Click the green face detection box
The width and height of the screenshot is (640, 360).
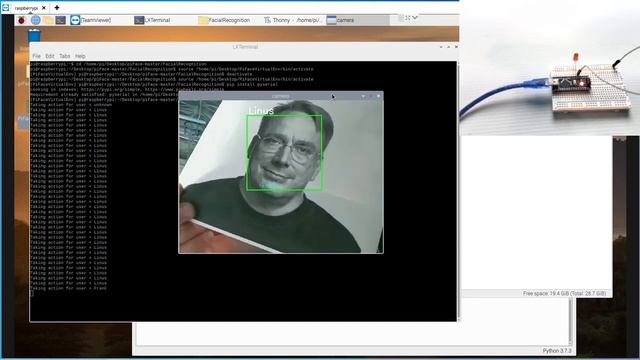point(284,153)
